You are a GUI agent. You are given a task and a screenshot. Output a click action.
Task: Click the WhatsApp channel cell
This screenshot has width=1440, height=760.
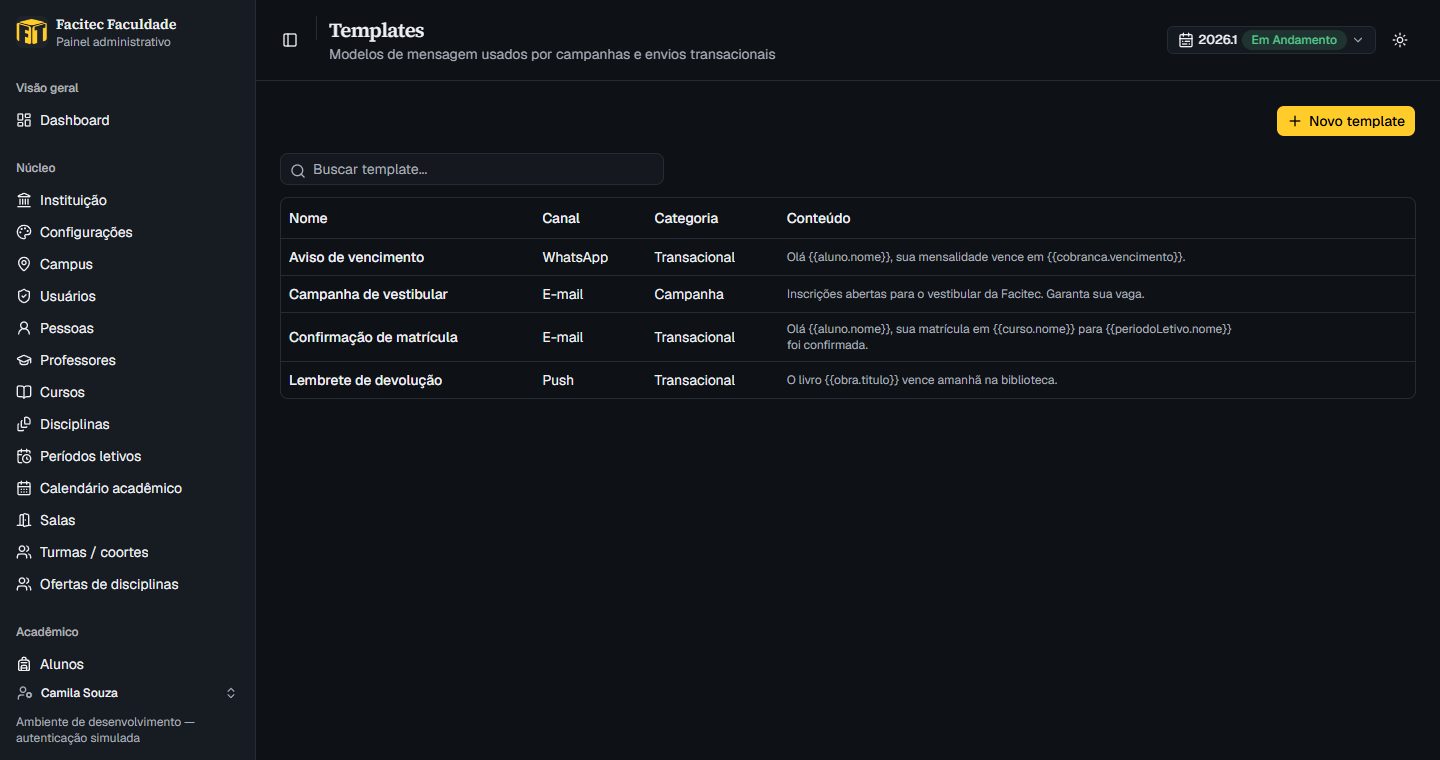(575, 257)
